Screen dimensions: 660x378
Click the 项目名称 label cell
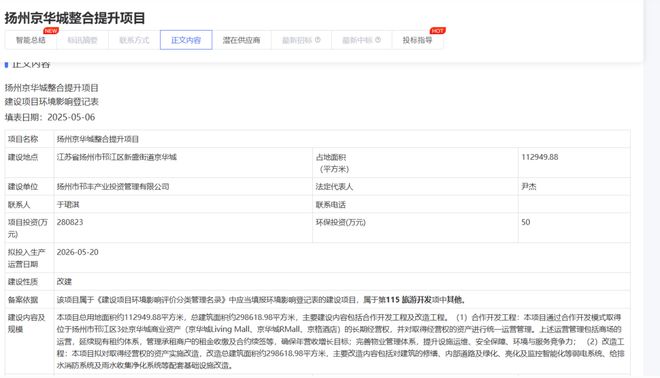[29, 139]
